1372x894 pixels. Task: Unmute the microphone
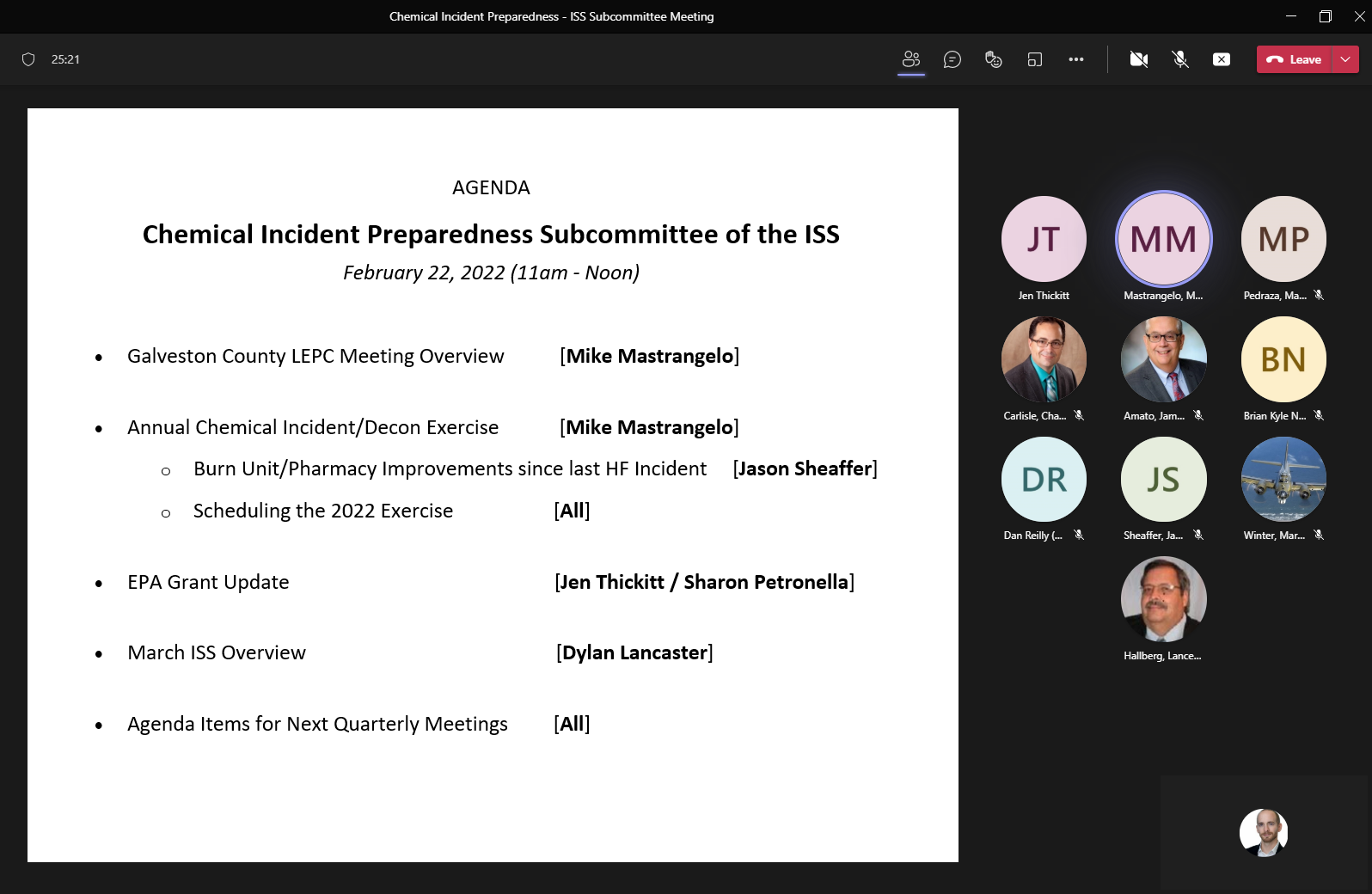1179,59
